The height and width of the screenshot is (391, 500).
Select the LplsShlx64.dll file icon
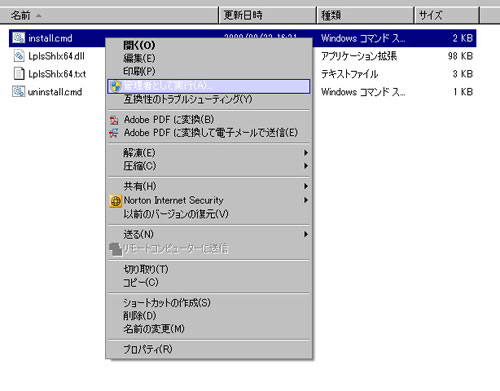[19, 56]
